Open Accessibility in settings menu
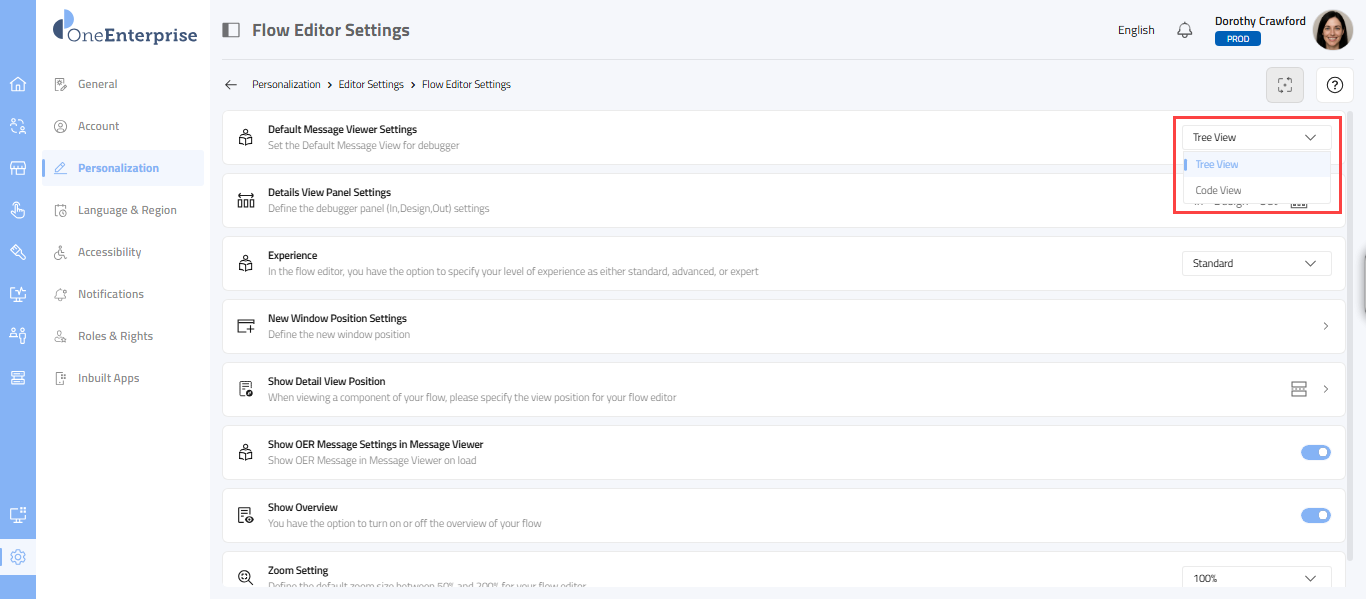This screenshot has width=1366, height=599. (109, 252)
